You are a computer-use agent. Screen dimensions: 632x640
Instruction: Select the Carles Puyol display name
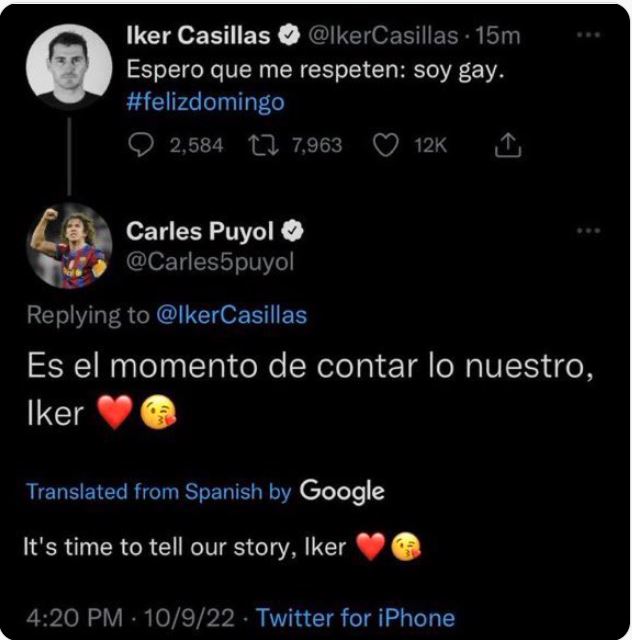coord(200,232)
